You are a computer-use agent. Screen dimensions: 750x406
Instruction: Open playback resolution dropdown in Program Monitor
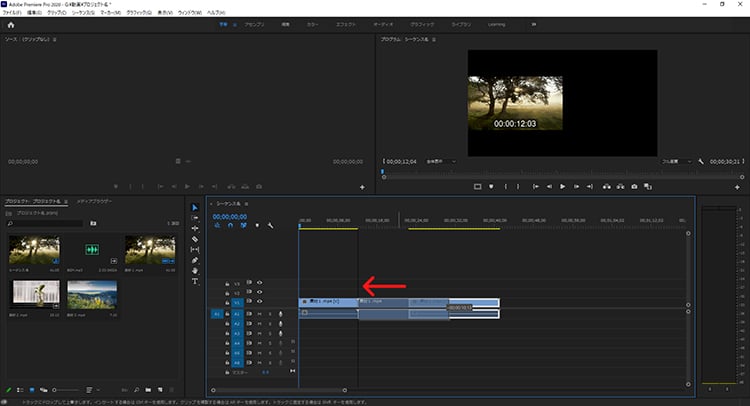coord(676,162)
